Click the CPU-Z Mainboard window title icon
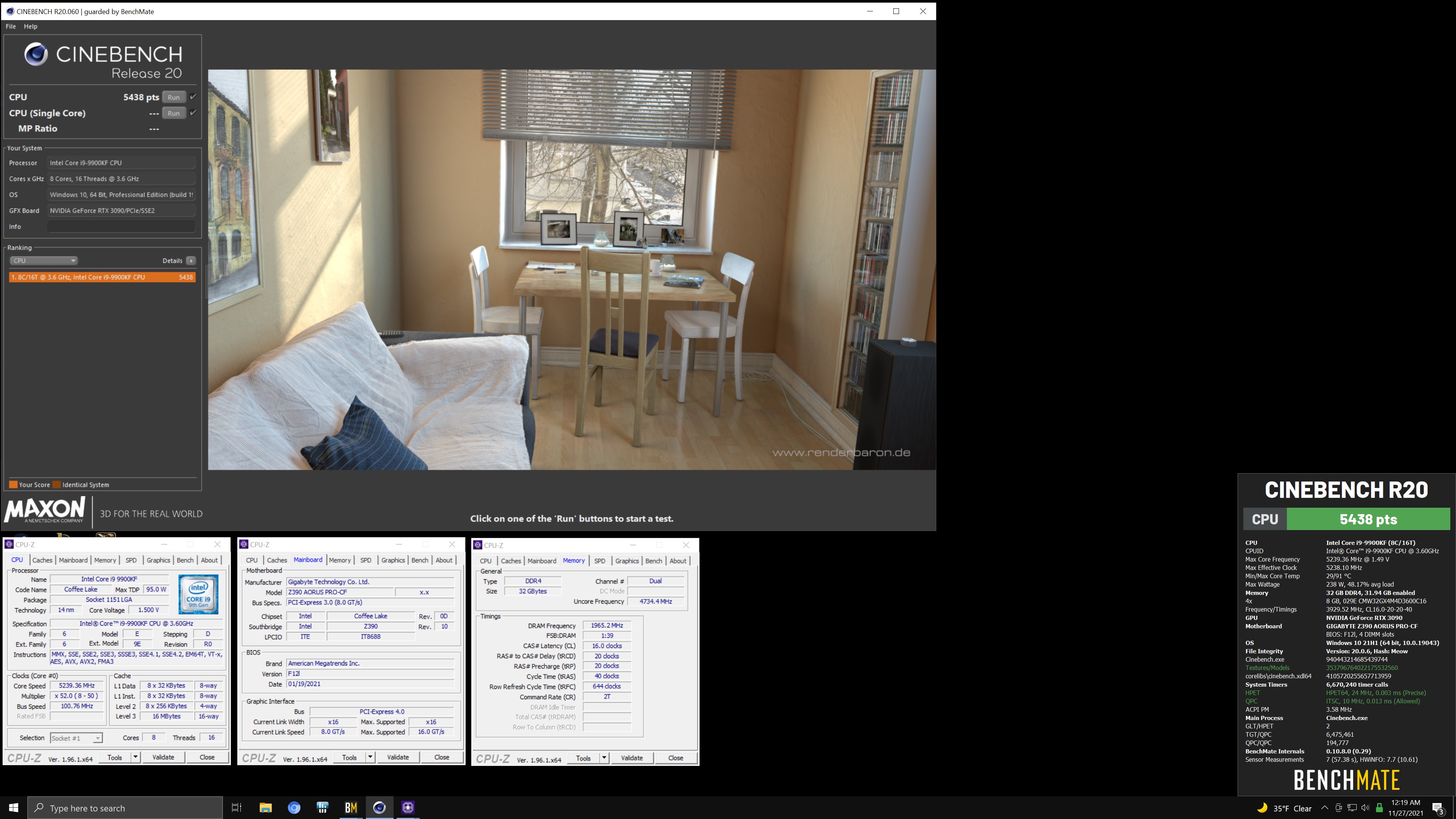Screen dimensions: 1456x819 pos(244,544)
